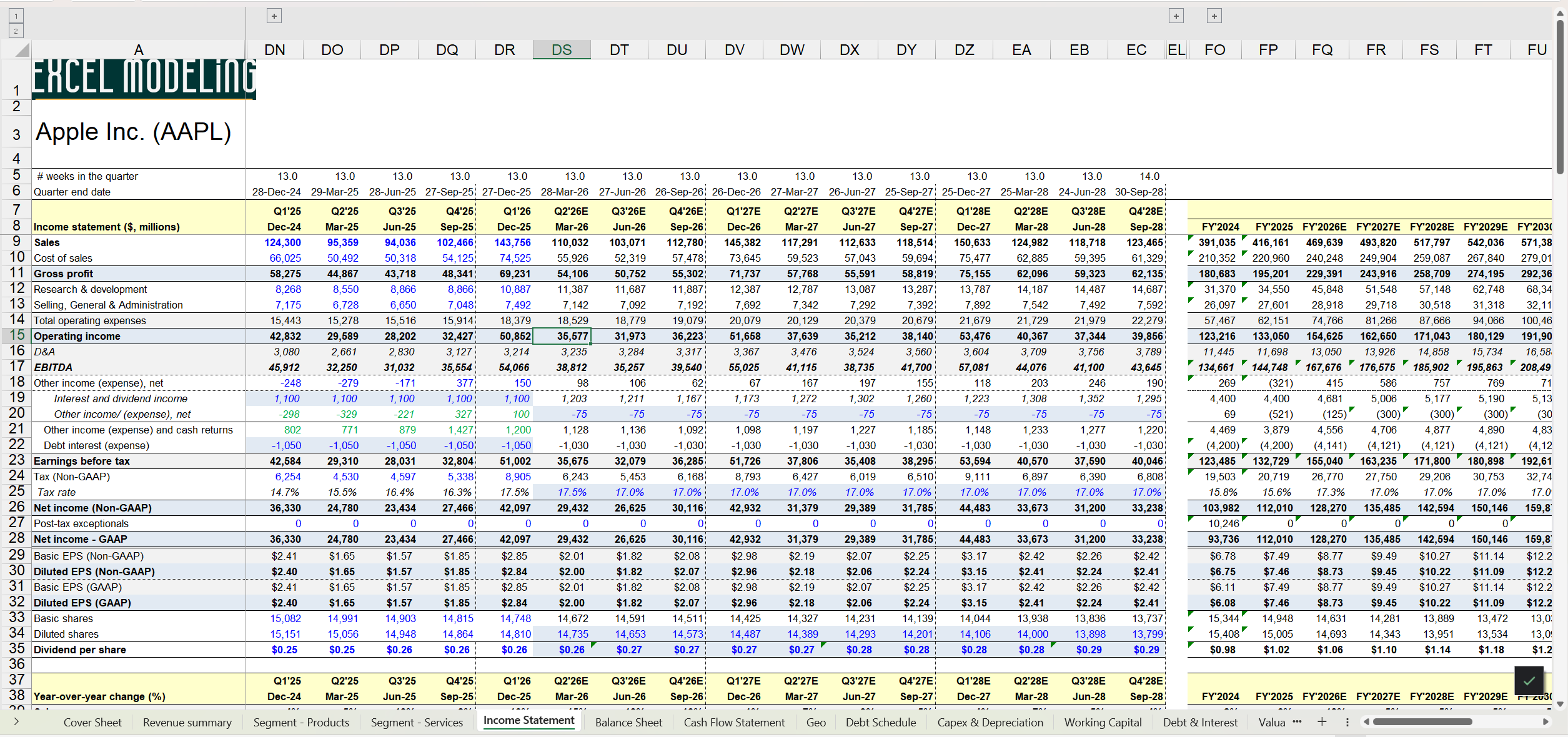1568x737 pixels.
Task: Select Operating income cell 35,577
Action: pyautogui.click(x=562, y=336)
